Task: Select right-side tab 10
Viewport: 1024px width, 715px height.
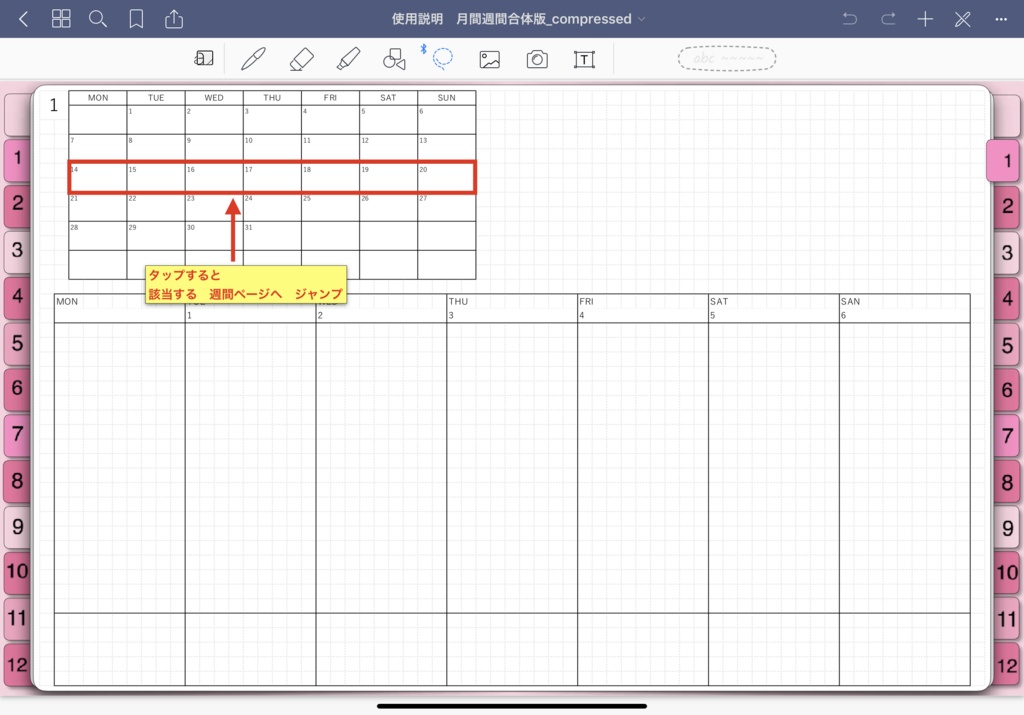Action: pos(1006,573)
